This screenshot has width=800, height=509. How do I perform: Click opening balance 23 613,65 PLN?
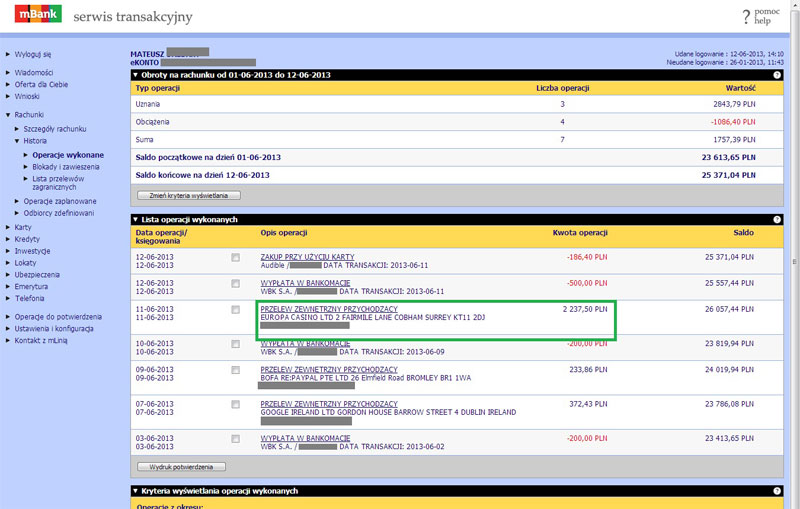point(729,158)
